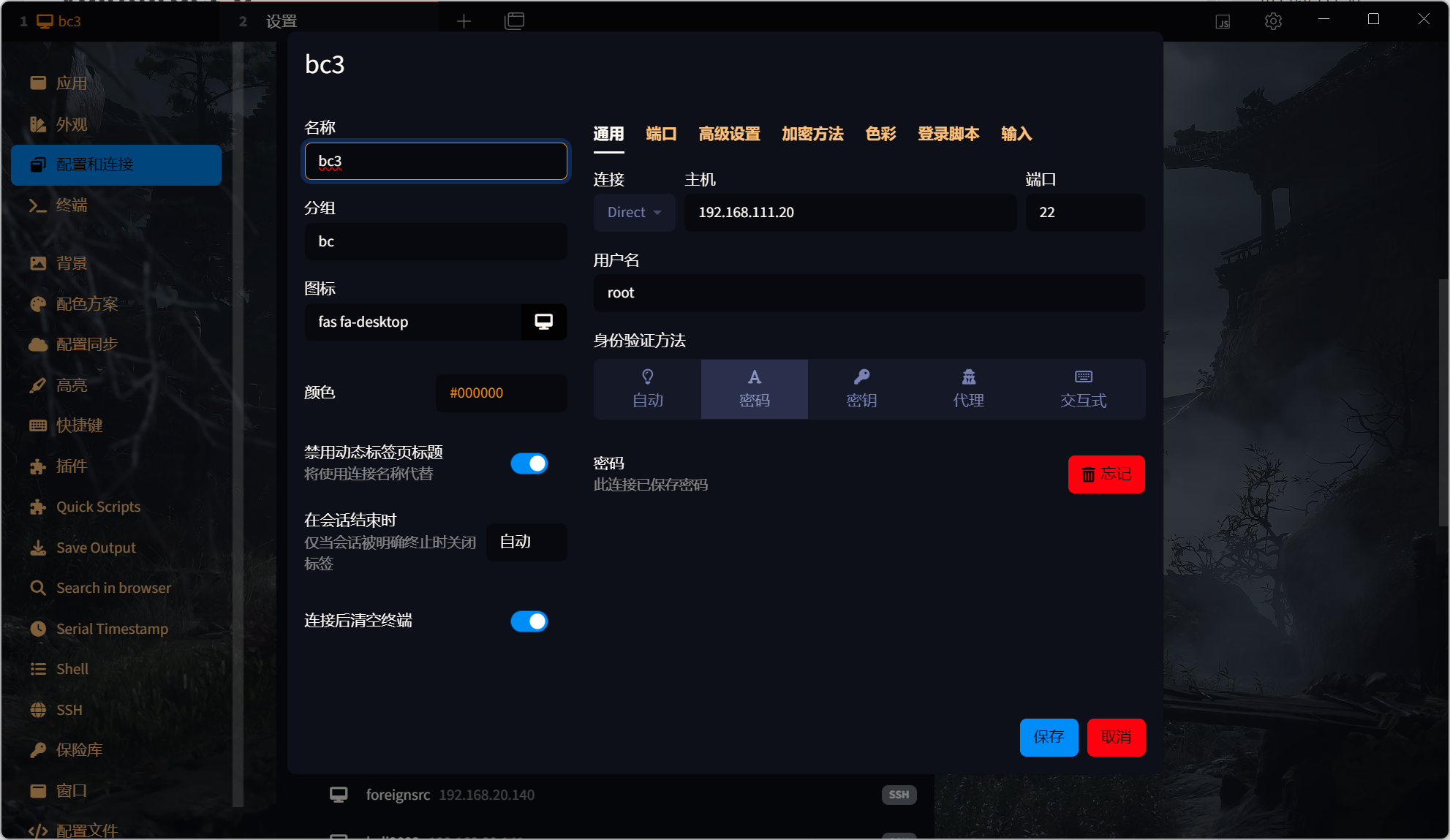This screenshot has width=1450, height=840.
Task: Click the 忘记 forget password button
Action: [x=1106, y=474]
